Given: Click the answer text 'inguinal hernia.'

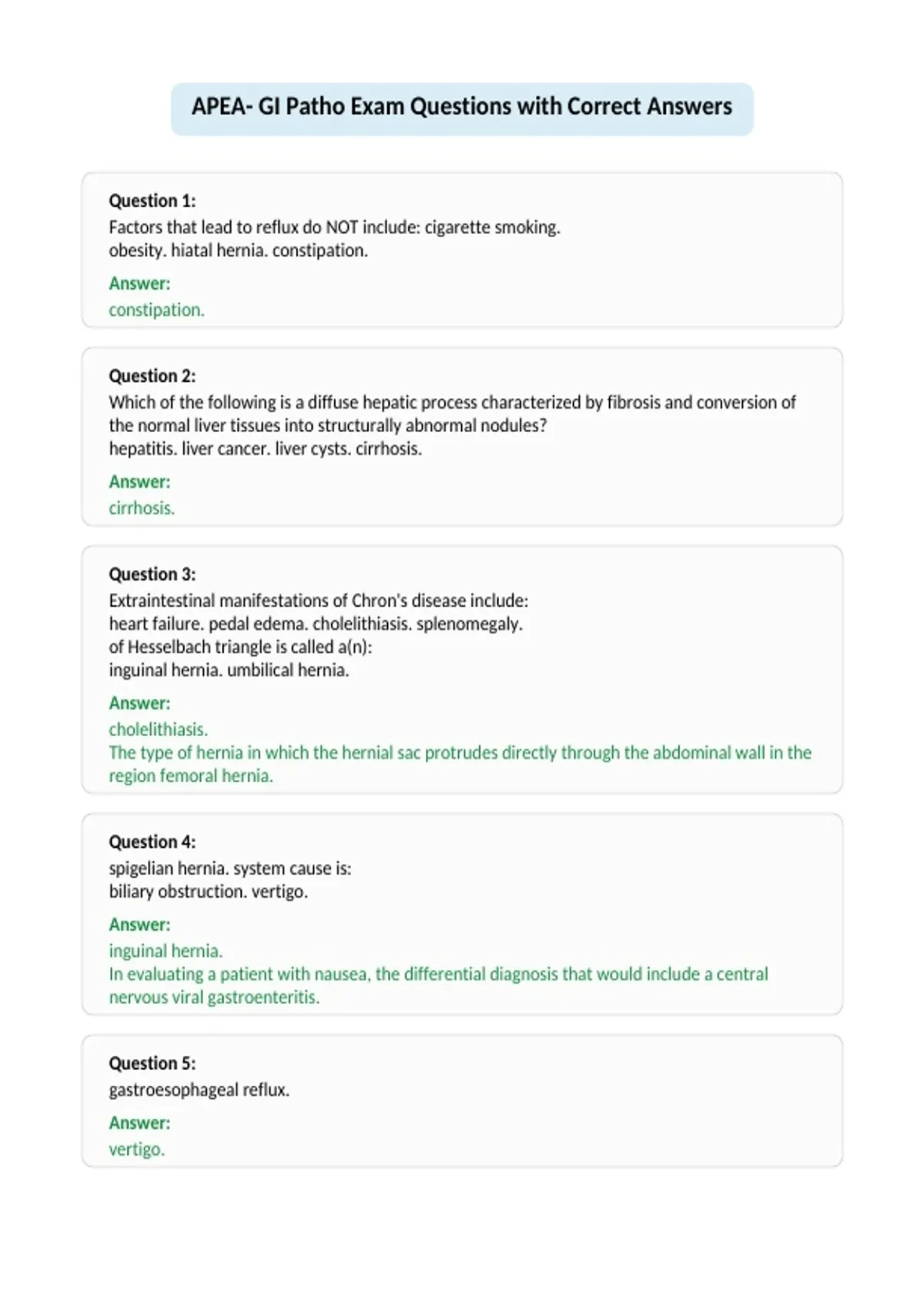Looking at the screenshot, I should click(166, 951).
